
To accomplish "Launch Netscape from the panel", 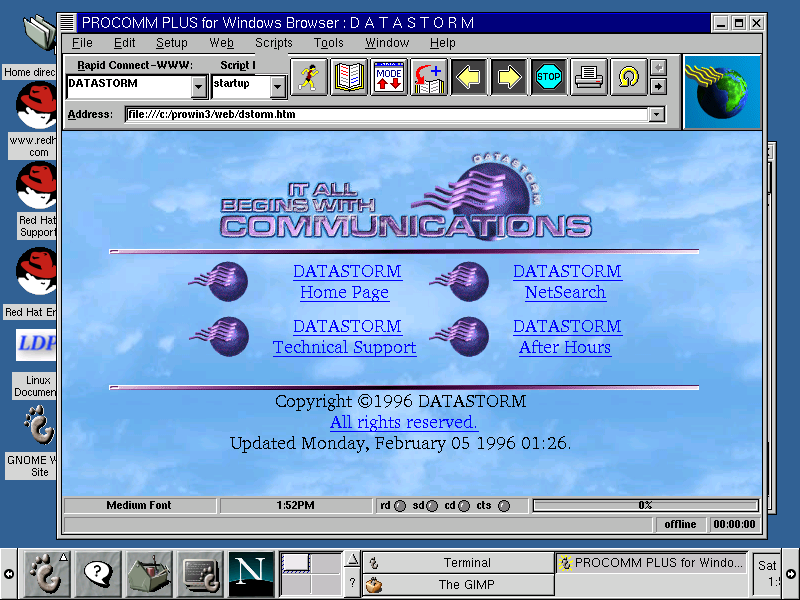I will (251, 574).
